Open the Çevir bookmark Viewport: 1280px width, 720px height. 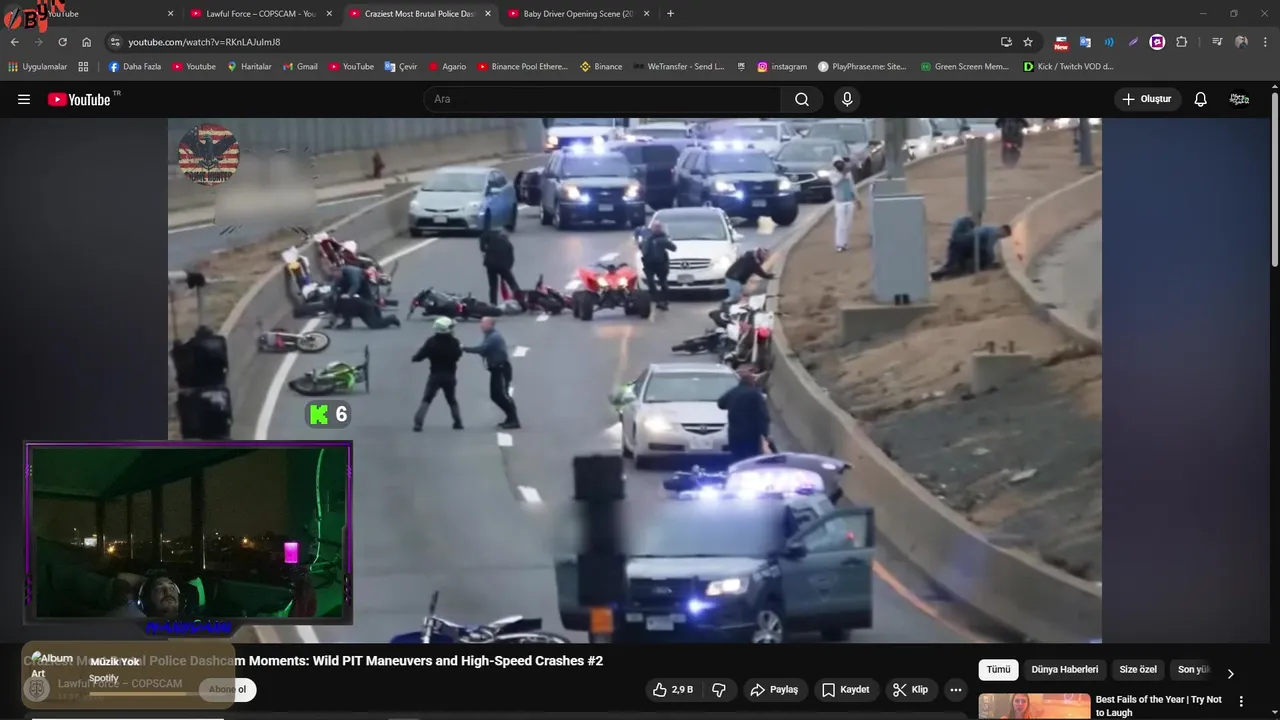point(401,67)
